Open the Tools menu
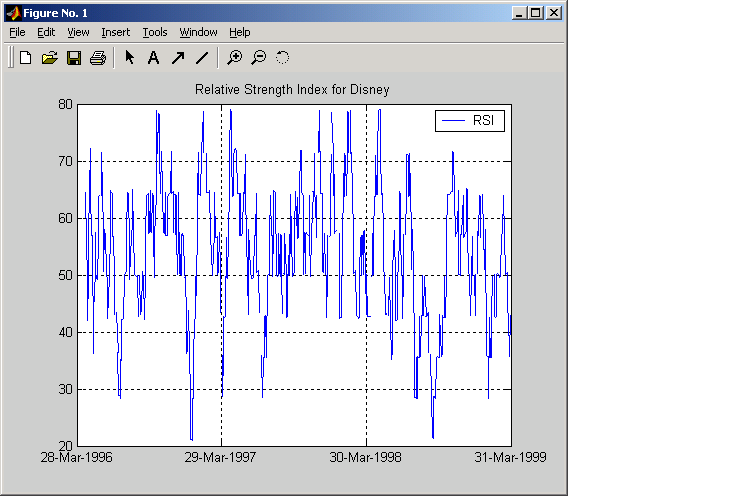Screen dimensions: 740x498 [x=155, y=33]
